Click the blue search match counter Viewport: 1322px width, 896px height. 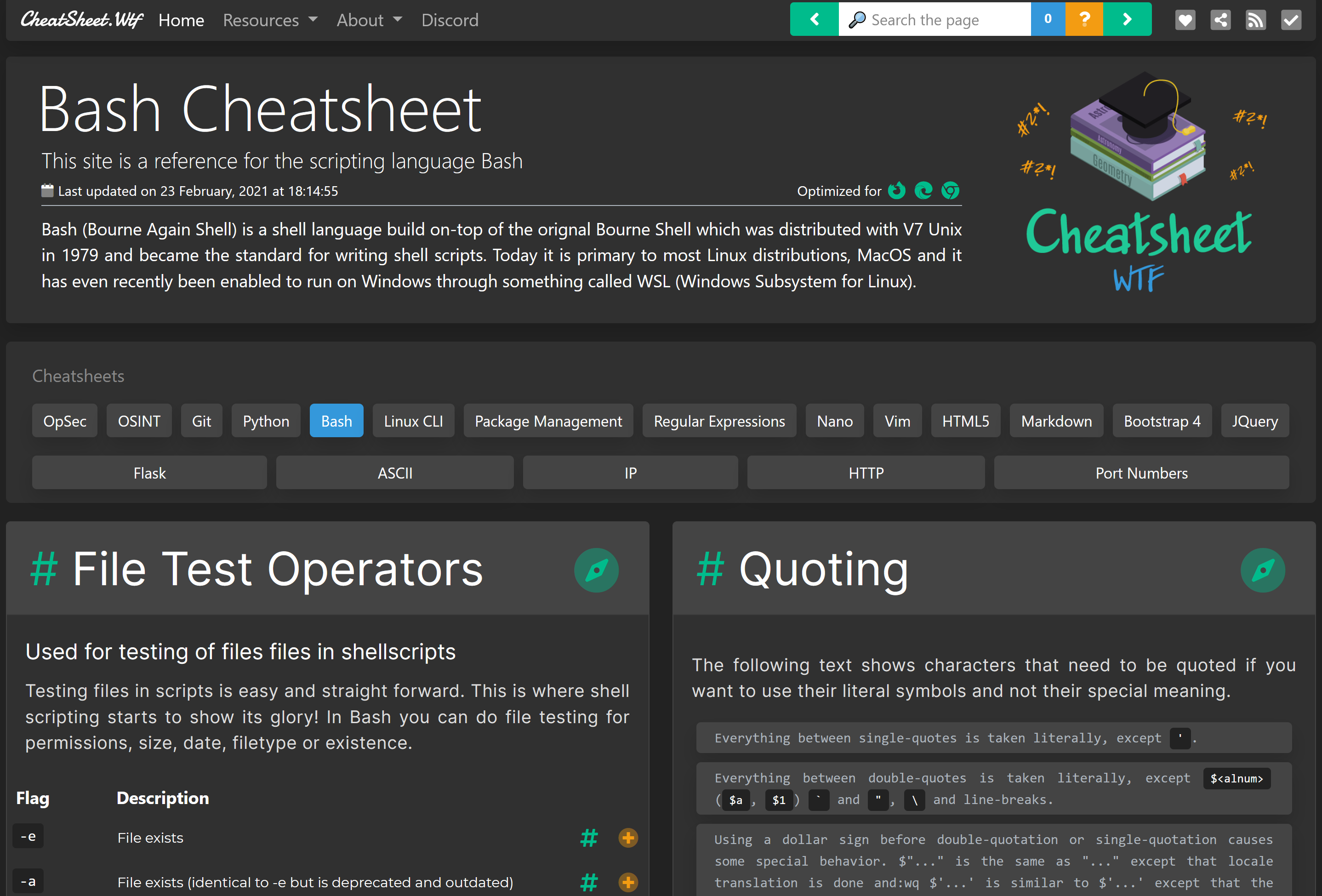point(1047,19)
